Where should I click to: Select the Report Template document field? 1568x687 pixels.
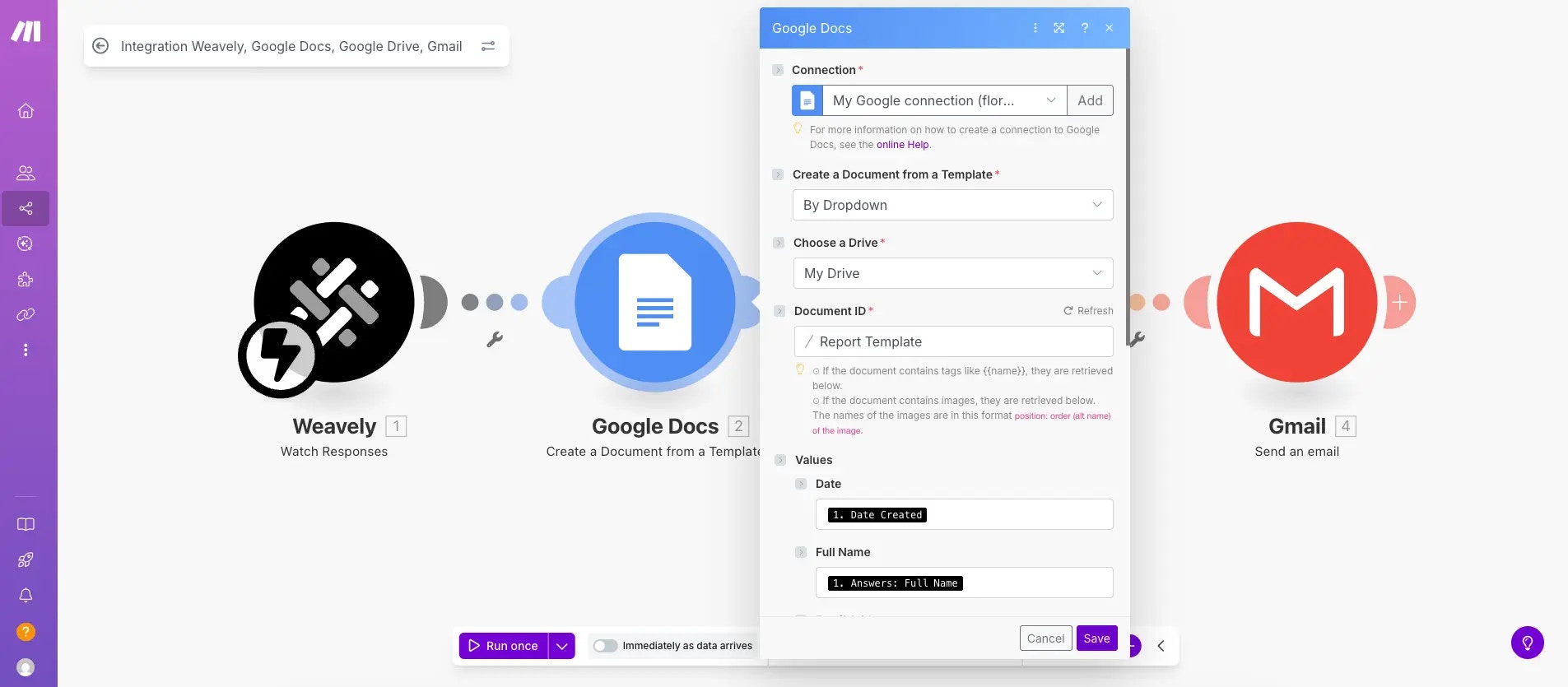tap(953, 341)
